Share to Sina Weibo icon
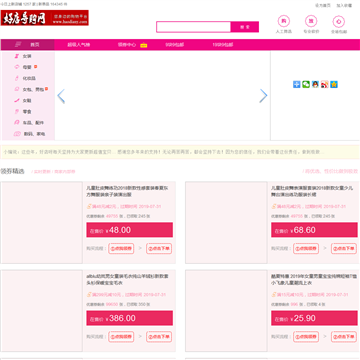The image size is (360, 360). tap(325, 84)
